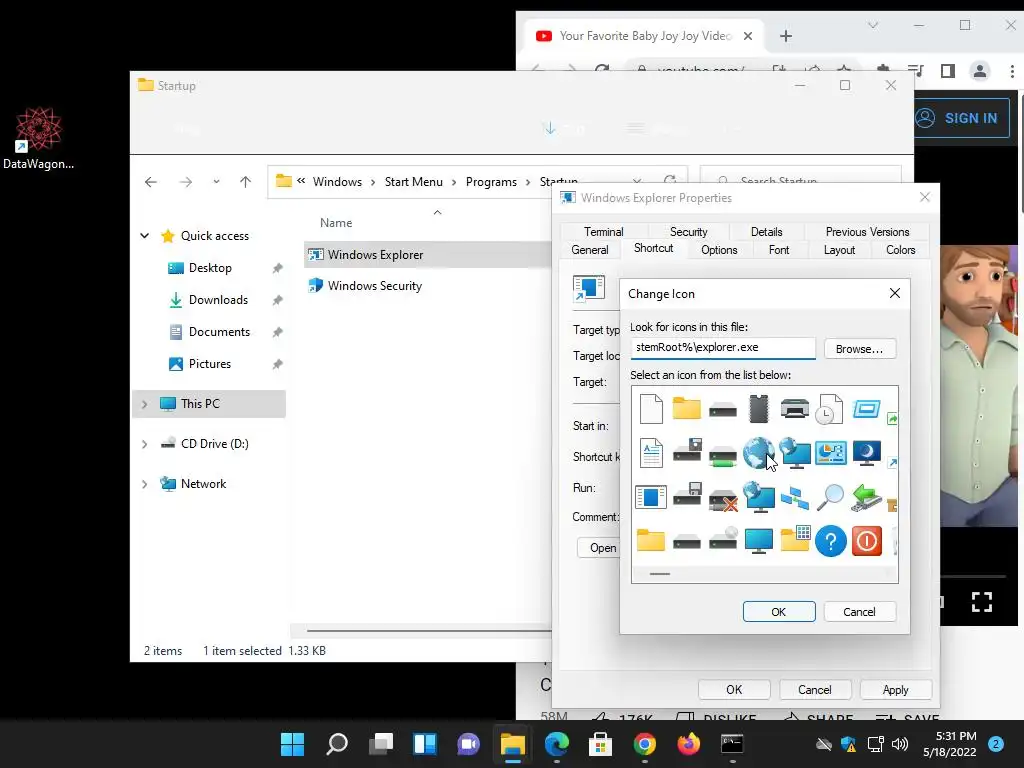This screenshot has height=768, width=1024.
Task: Select the blue Run window frame icon
Action: pyautogui.click(x=867, y=409)
